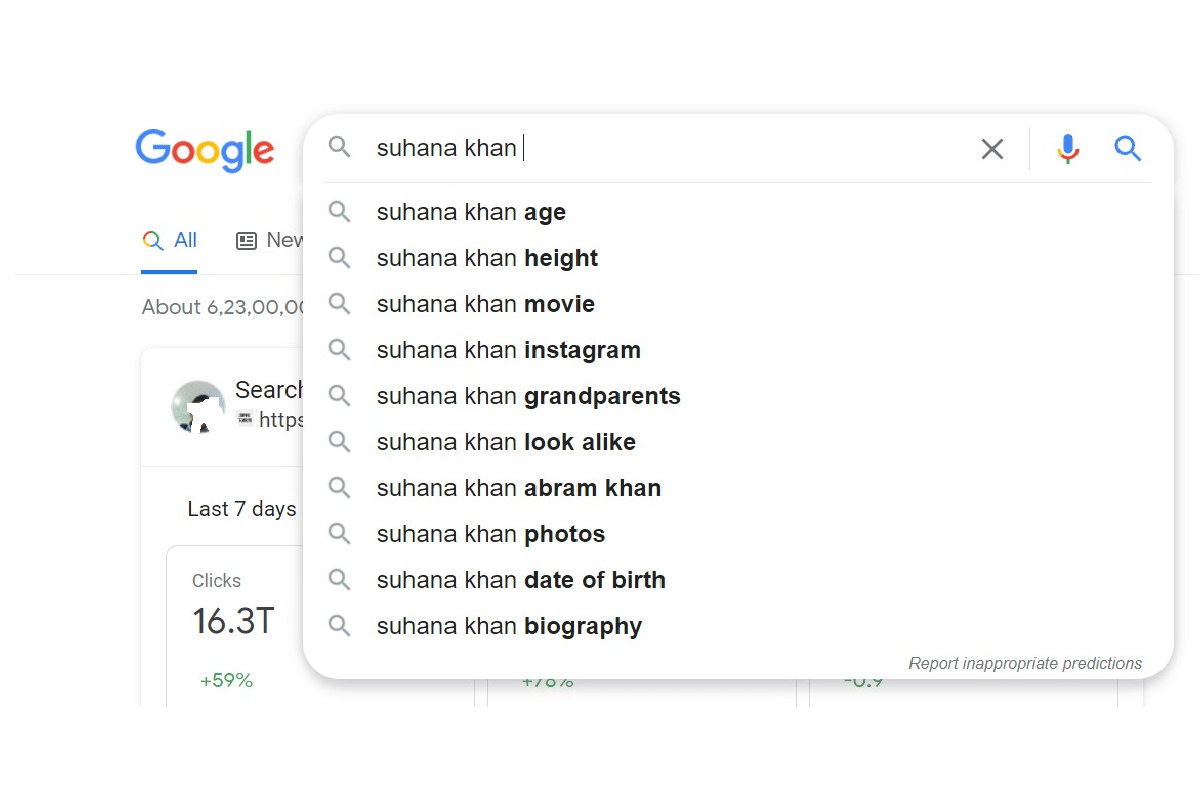Click search icon beside 'suhana khan age'
1200x800 pixels.
(340, 212)
